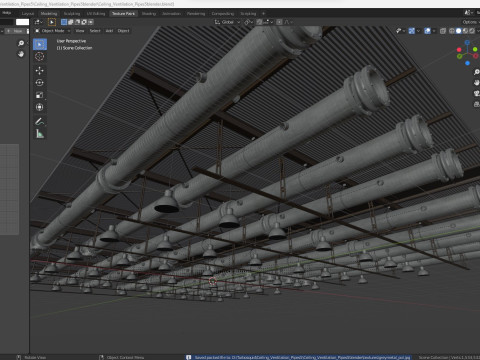Expand gizmo options dropdown arrow
Screen dimensions: 480x360
418,31
